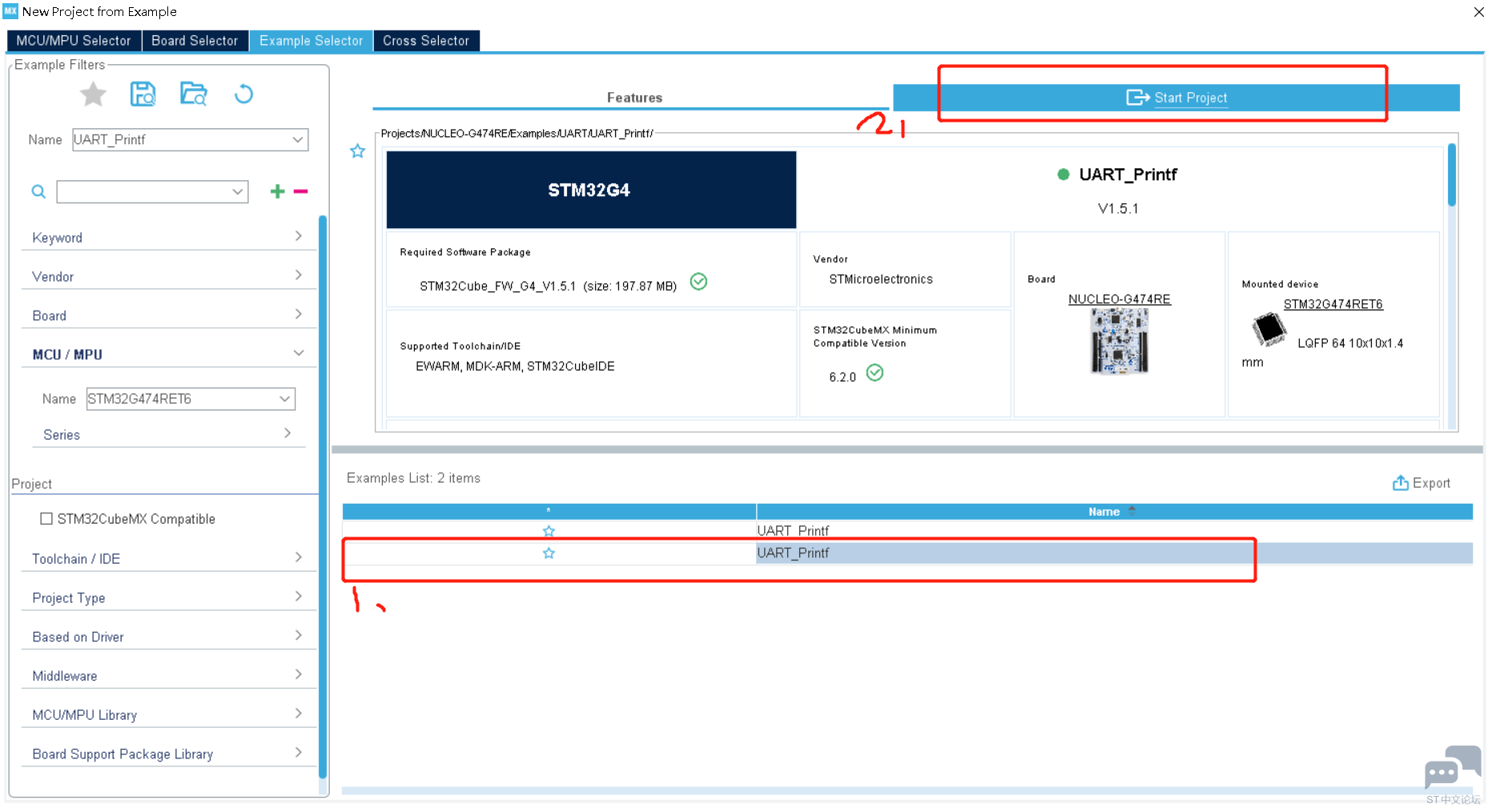The height and width of the screenshot is (812, 1488).
Task: Click the STM32Cube_FW_G4_V1.5.1 package text
Action: pyautogui.click(x=497, y=287)
